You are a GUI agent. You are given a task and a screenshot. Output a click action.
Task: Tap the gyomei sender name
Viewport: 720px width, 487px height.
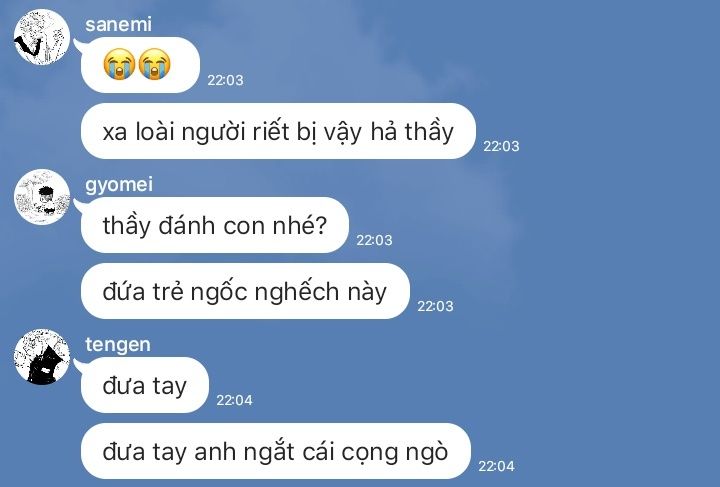tap(119, 185)
